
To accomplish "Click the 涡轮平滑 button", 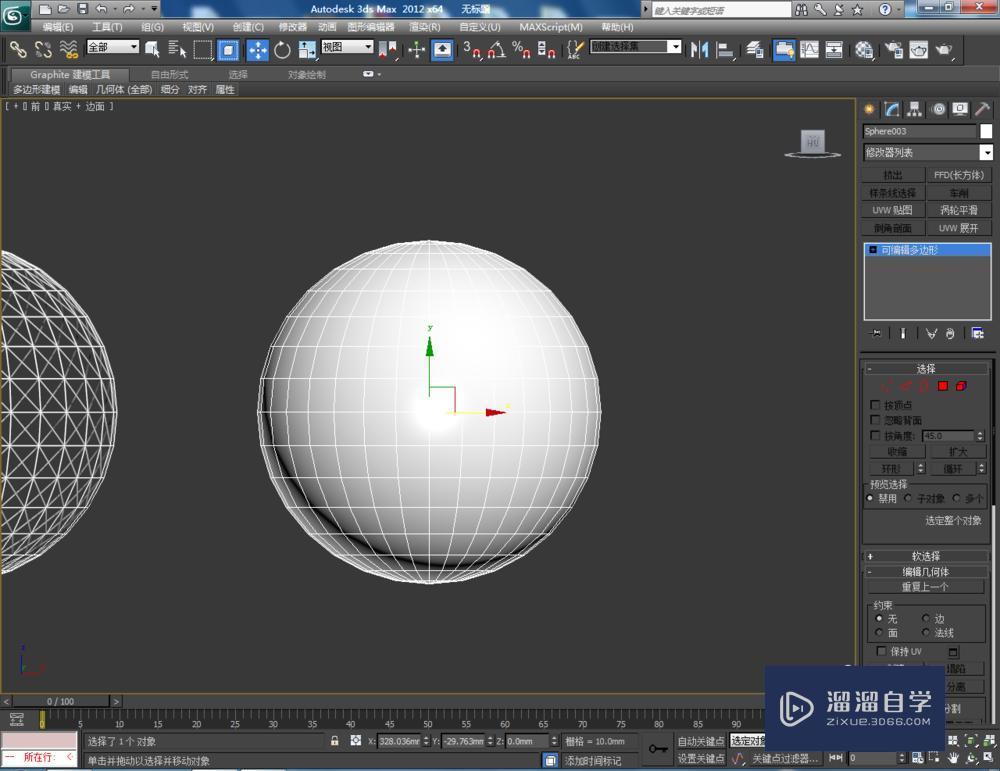I will pyautogui.click(x=958, y=210).
